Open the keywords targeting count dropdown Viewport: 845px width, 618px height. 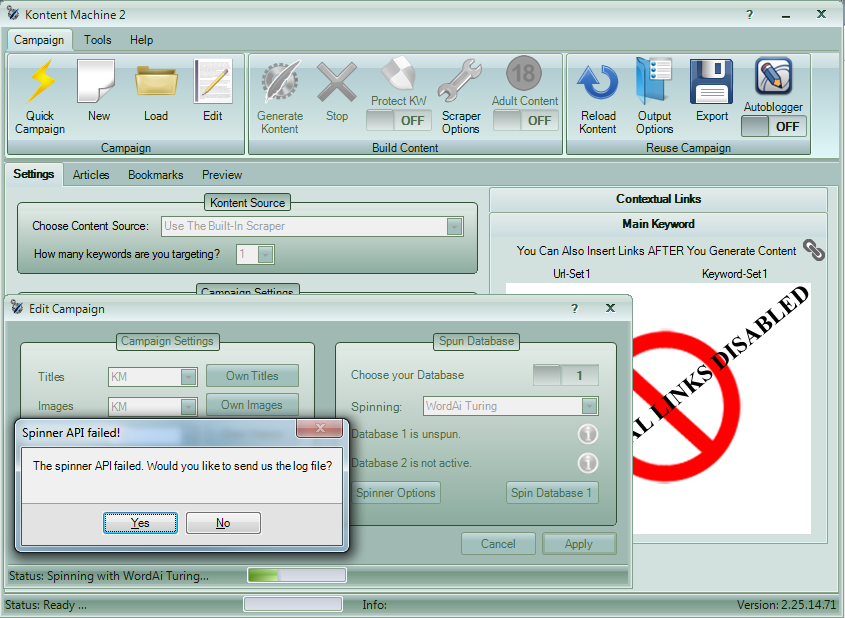tap(265, 254)
